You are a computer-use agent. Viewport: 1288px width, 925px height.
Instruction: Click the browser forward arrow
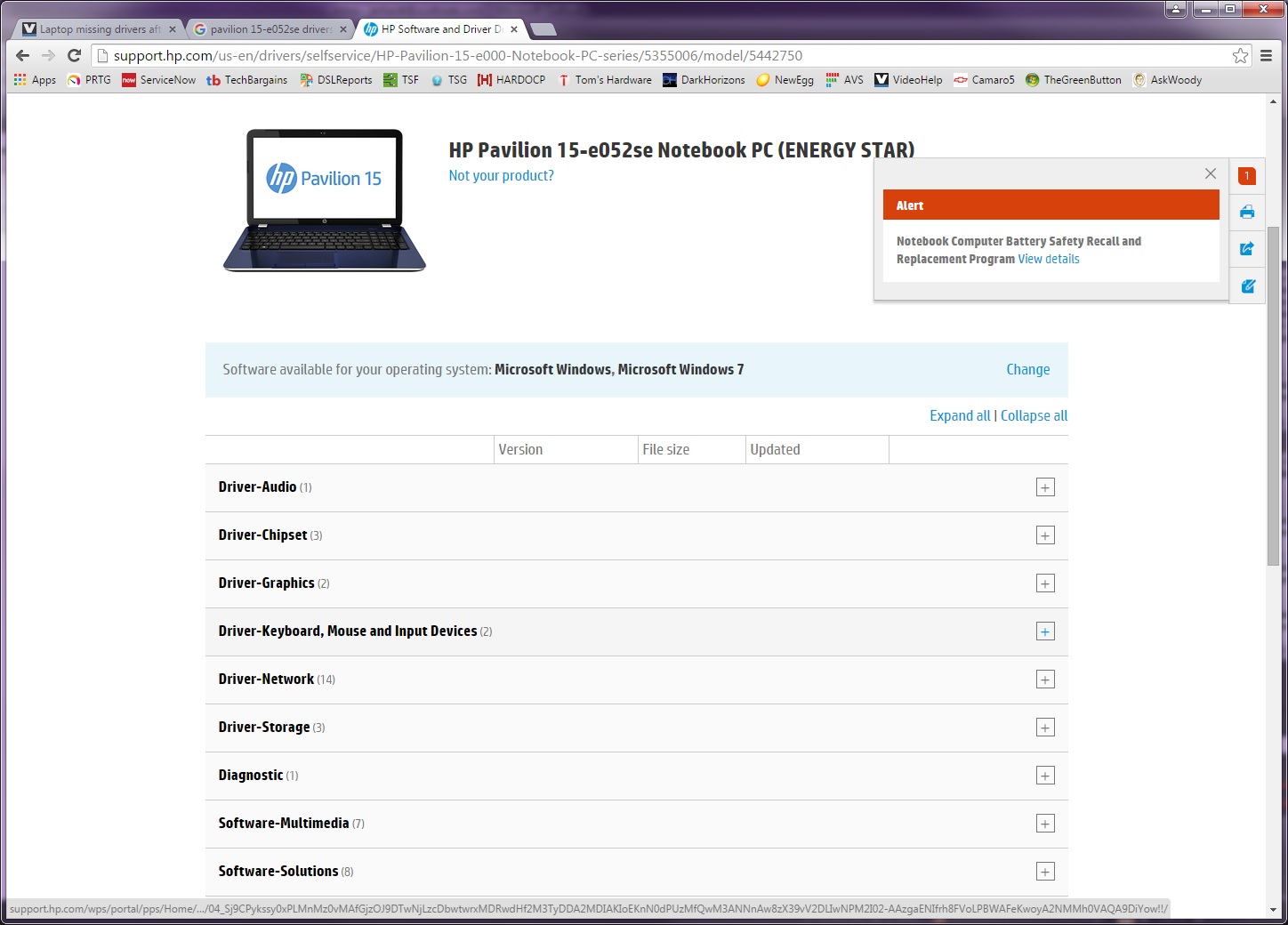[49, 55]
